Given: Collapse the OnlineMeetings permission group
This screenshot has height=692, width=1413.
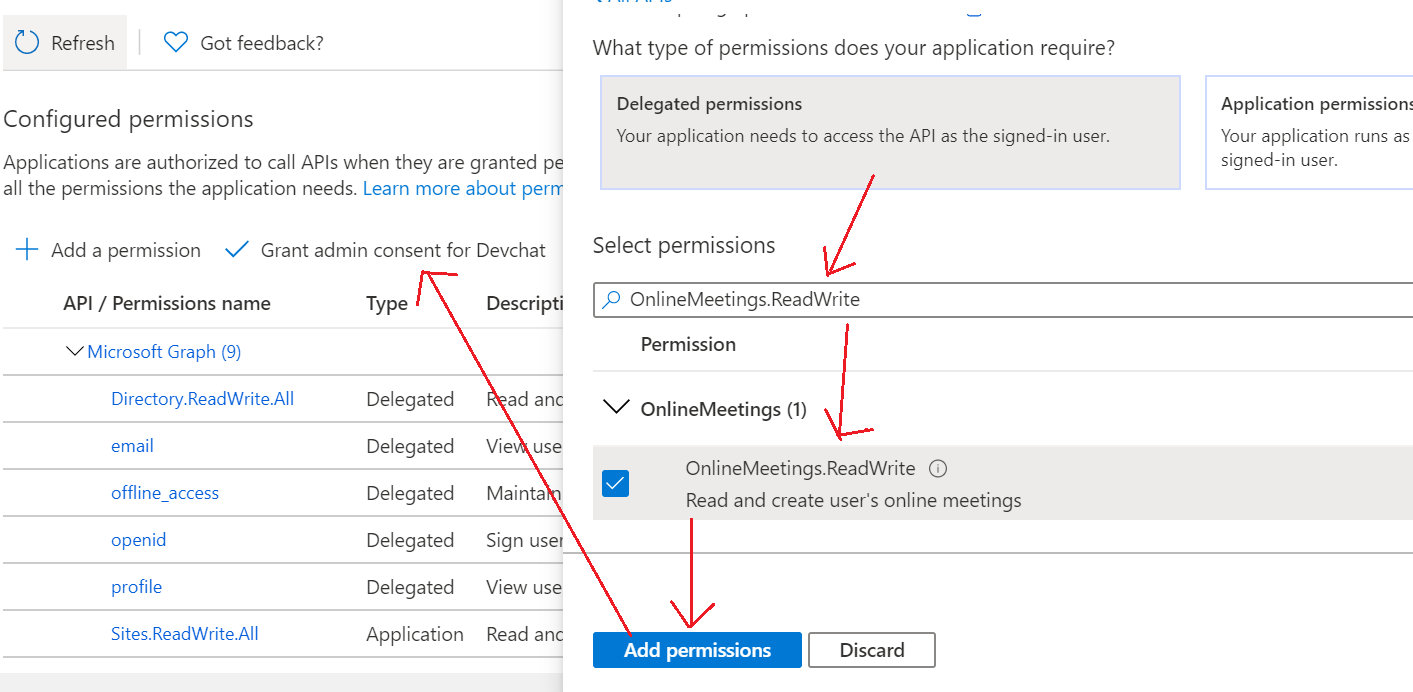Looking at the screenshot, I should click(613, 408).
